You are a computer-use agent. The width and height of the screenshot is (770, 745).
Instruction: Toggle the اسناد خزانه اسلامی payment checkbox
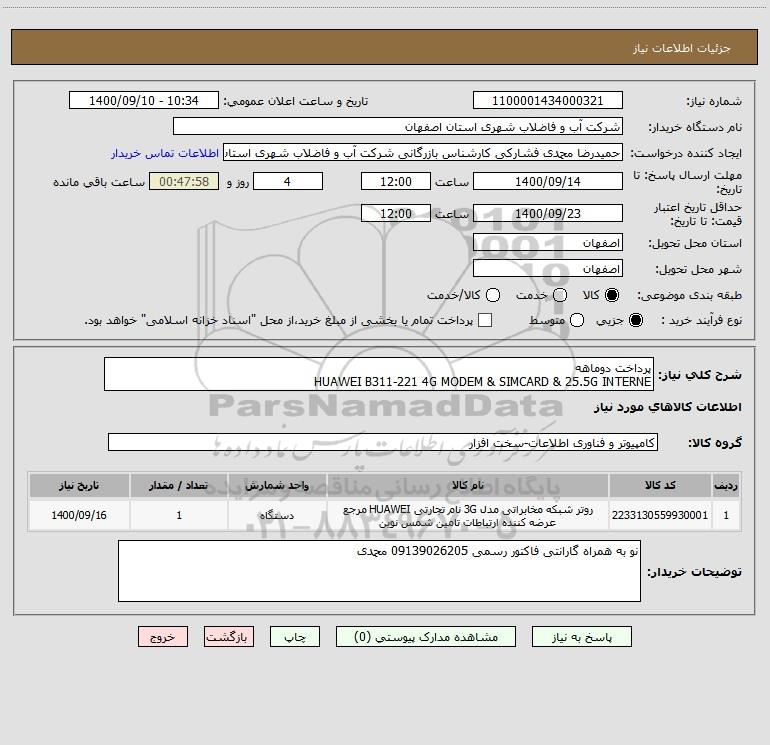coord(485,320)
